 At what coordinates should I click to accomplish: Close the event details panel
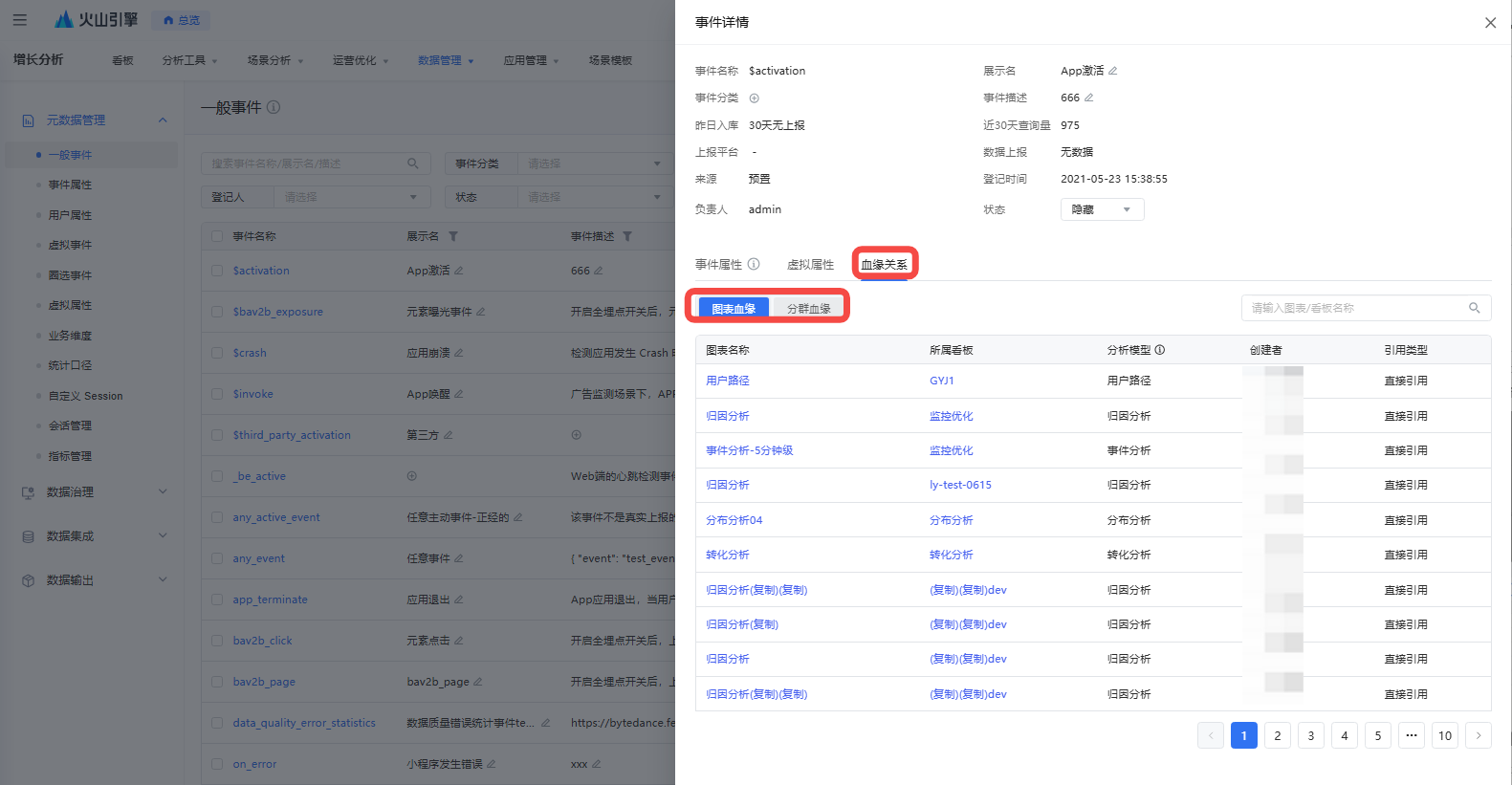click(1490, 23)
